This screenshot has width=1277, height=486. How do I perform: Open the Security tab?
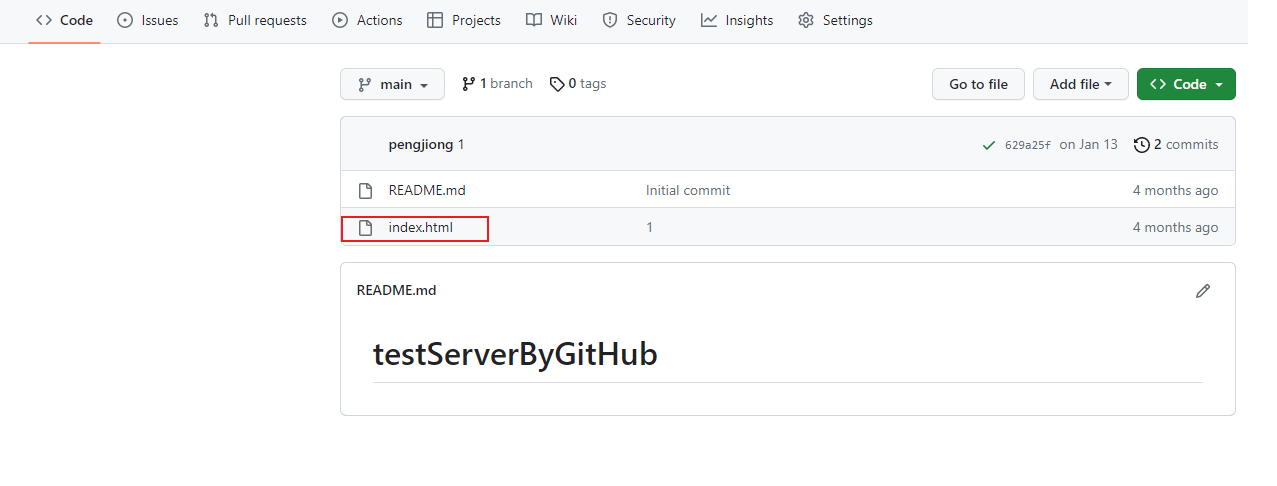639,20
